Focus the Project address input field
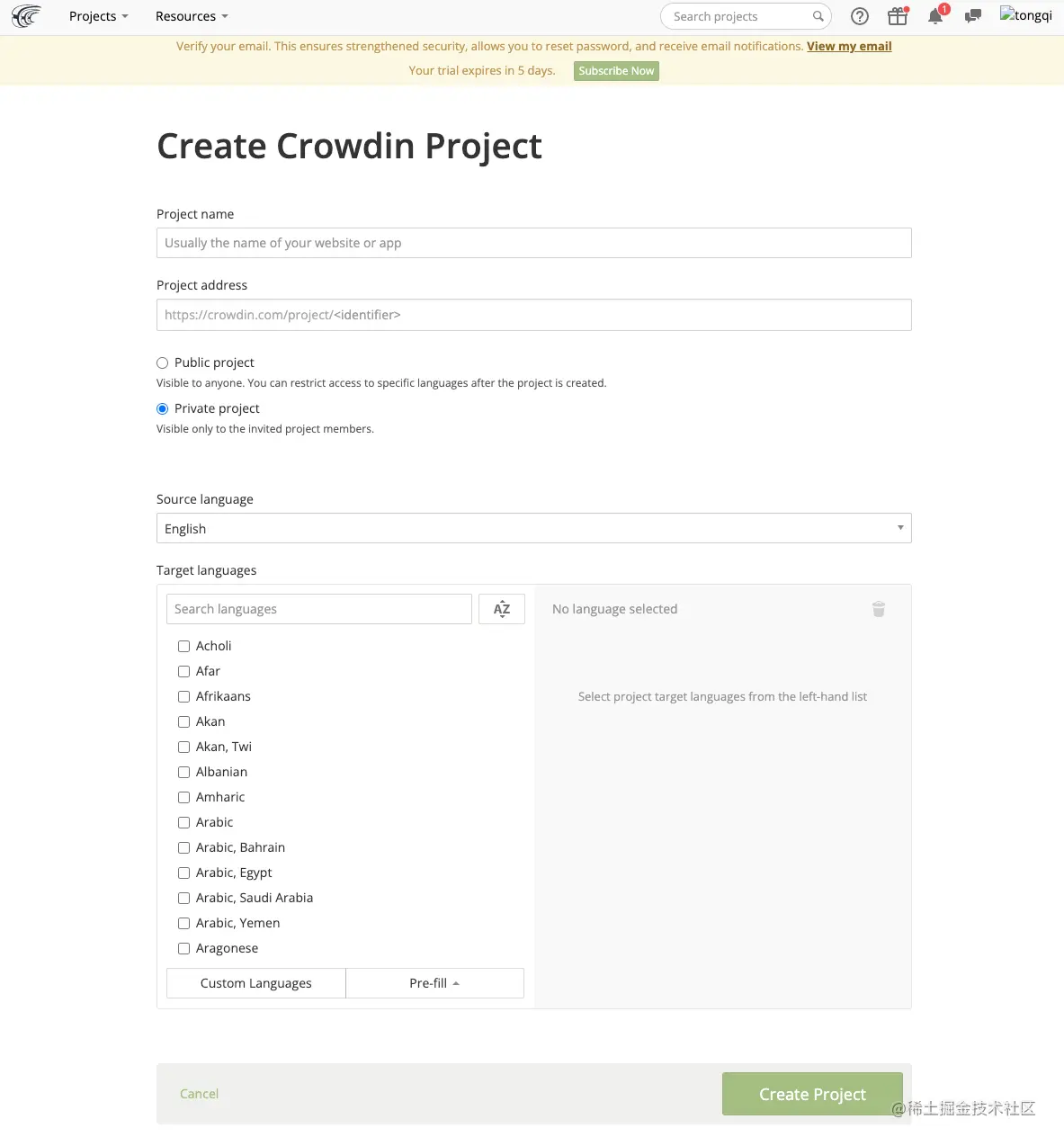Screen dimensions: 1064x1146 click(534, 315)
